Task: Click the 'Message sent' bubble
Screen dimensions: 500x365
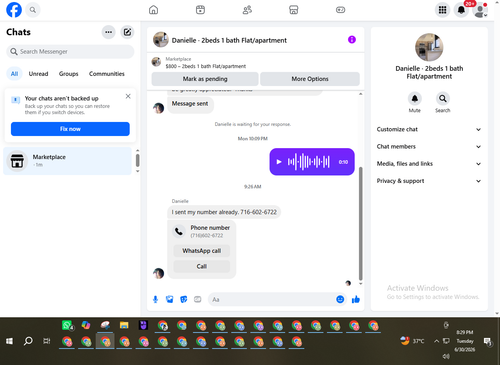Action: pyautogui.click(x=190, y=104)
